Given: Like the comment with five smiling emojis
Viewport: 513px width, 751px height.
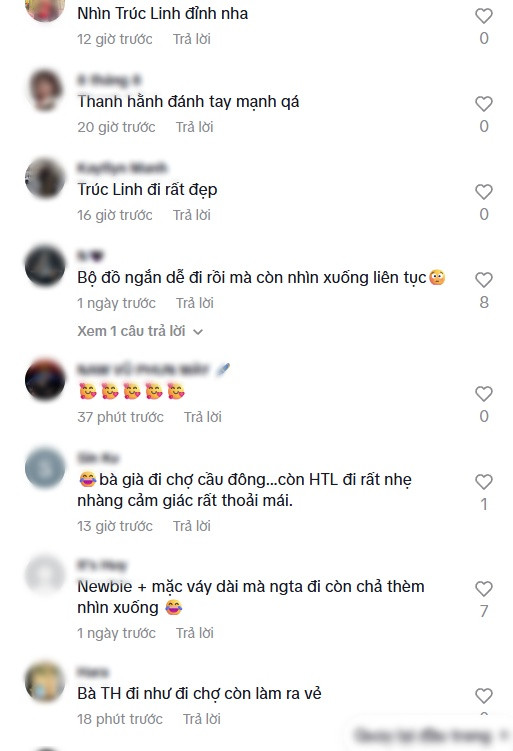Looking at the screenshot, I should coord(484,394).
